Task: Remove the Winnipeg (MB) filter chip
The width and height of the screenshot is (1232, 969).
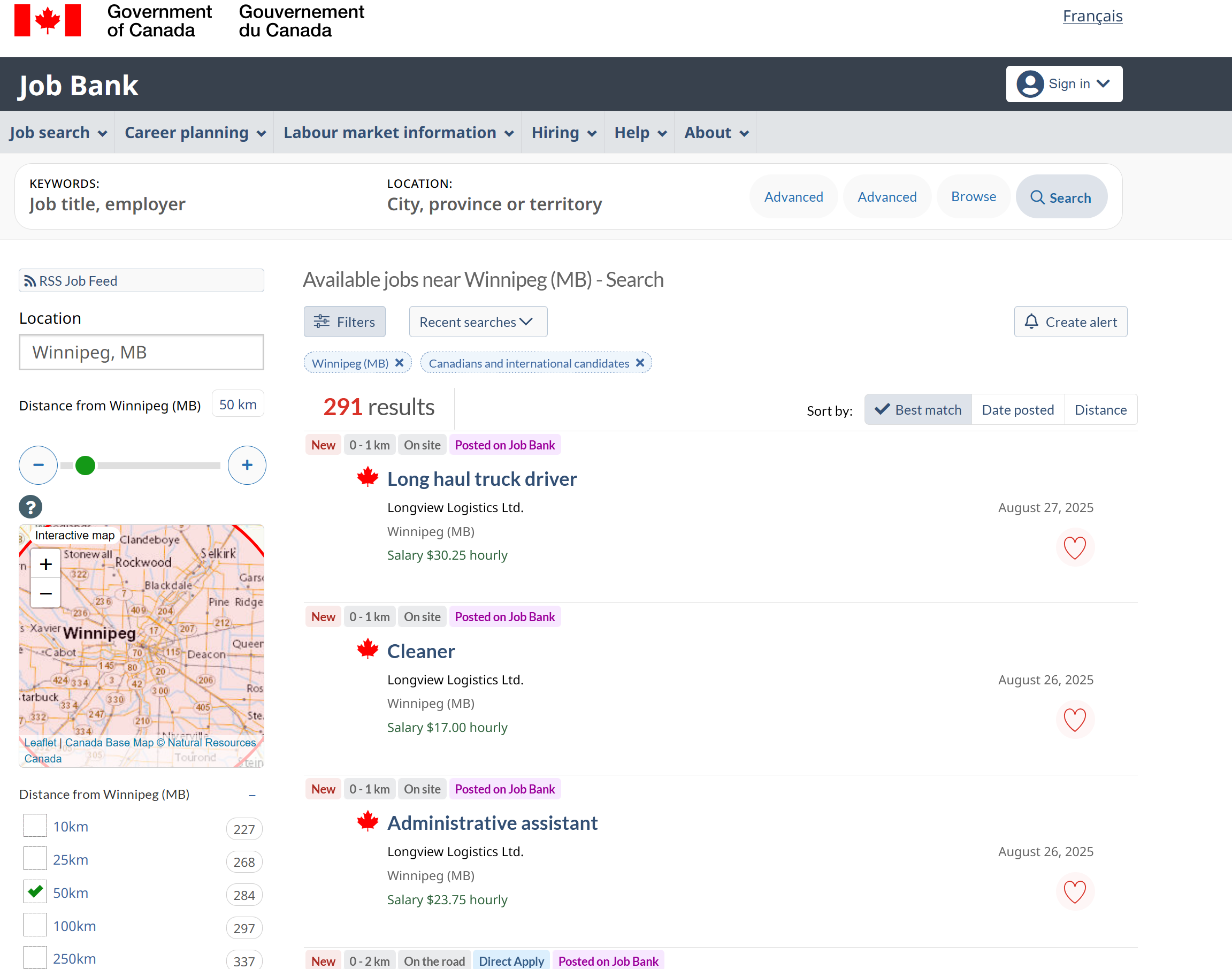Action: point(399,363)
